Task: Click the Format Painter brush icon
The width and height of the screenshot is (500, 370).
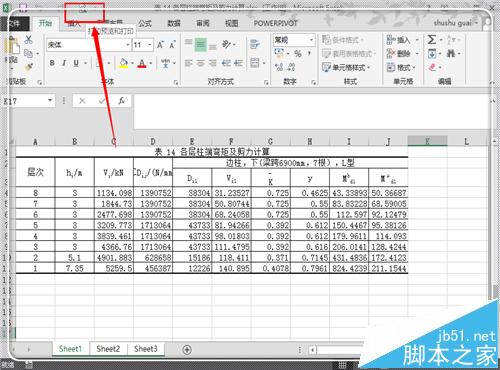Action: click(x=29, y=67)
